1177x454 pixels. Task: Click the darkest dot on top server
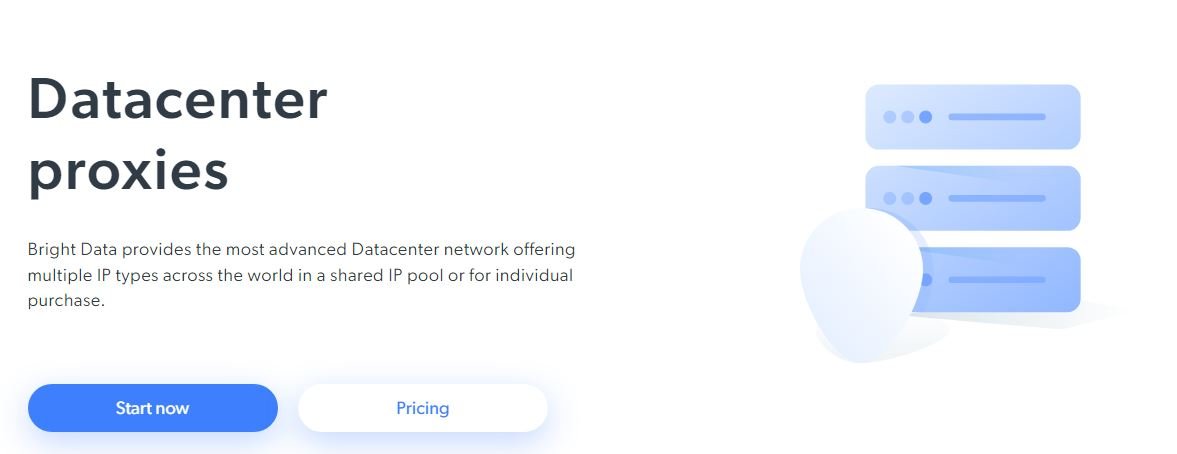tap(926, 117)
